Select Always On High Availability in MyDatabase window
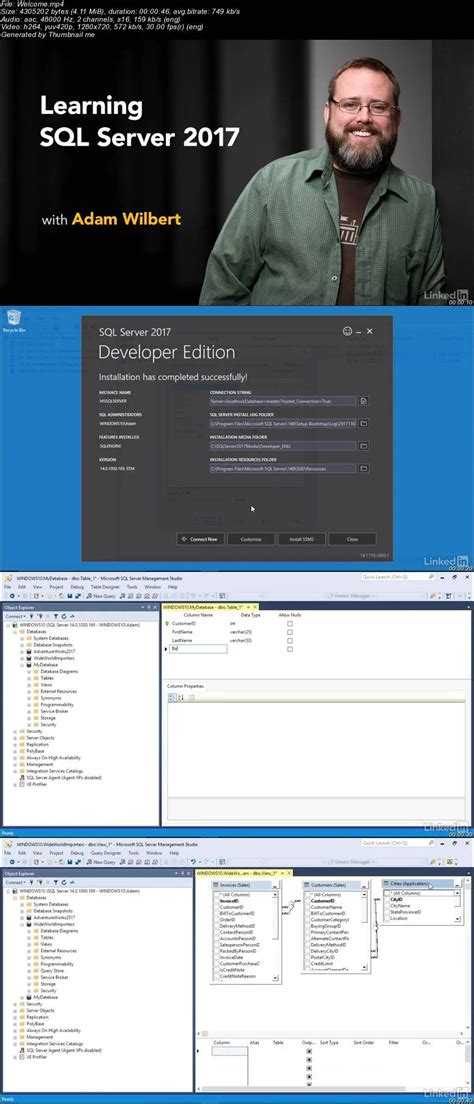The image size is (474, 1104). click(x=52, y=758)
